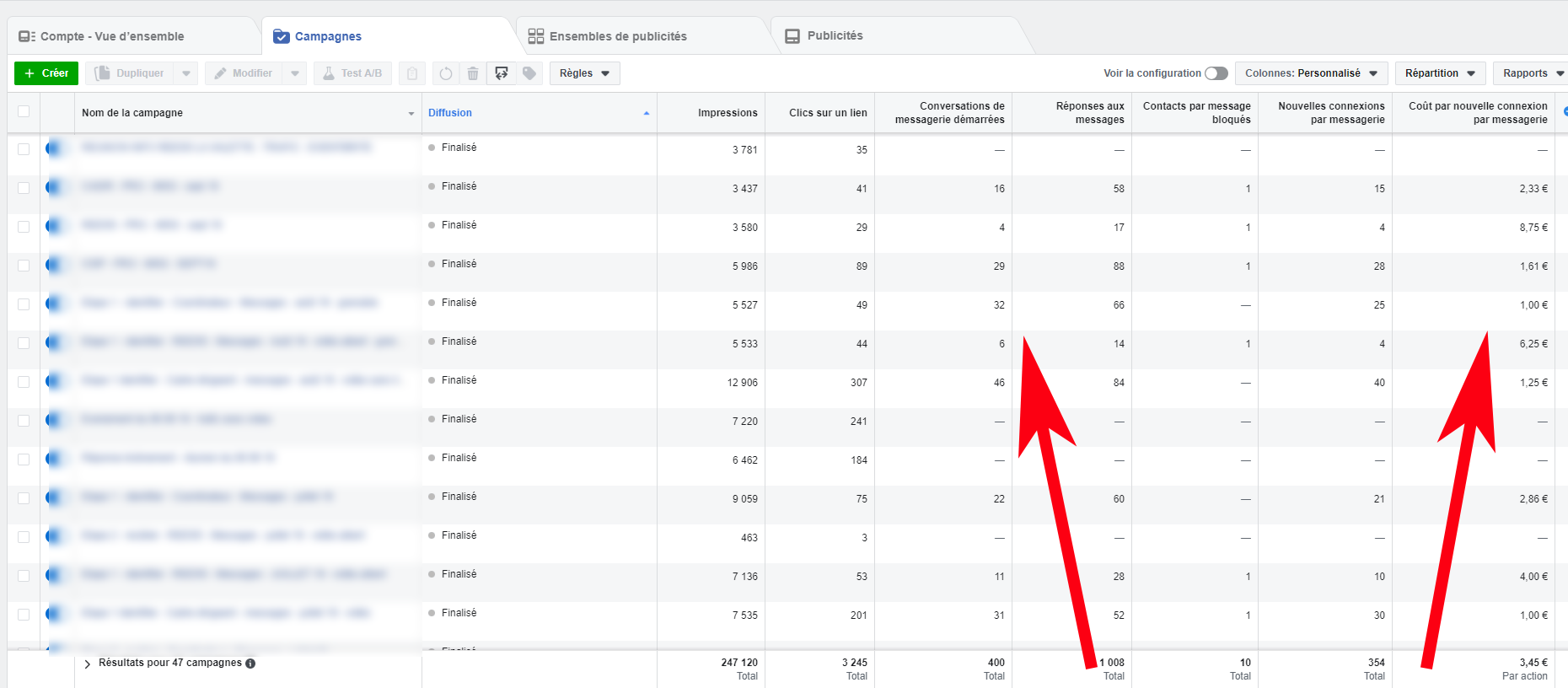Sort by Contacts par message bloqués column
This screenshot has width=1568, height=688.
(1197, 113)
